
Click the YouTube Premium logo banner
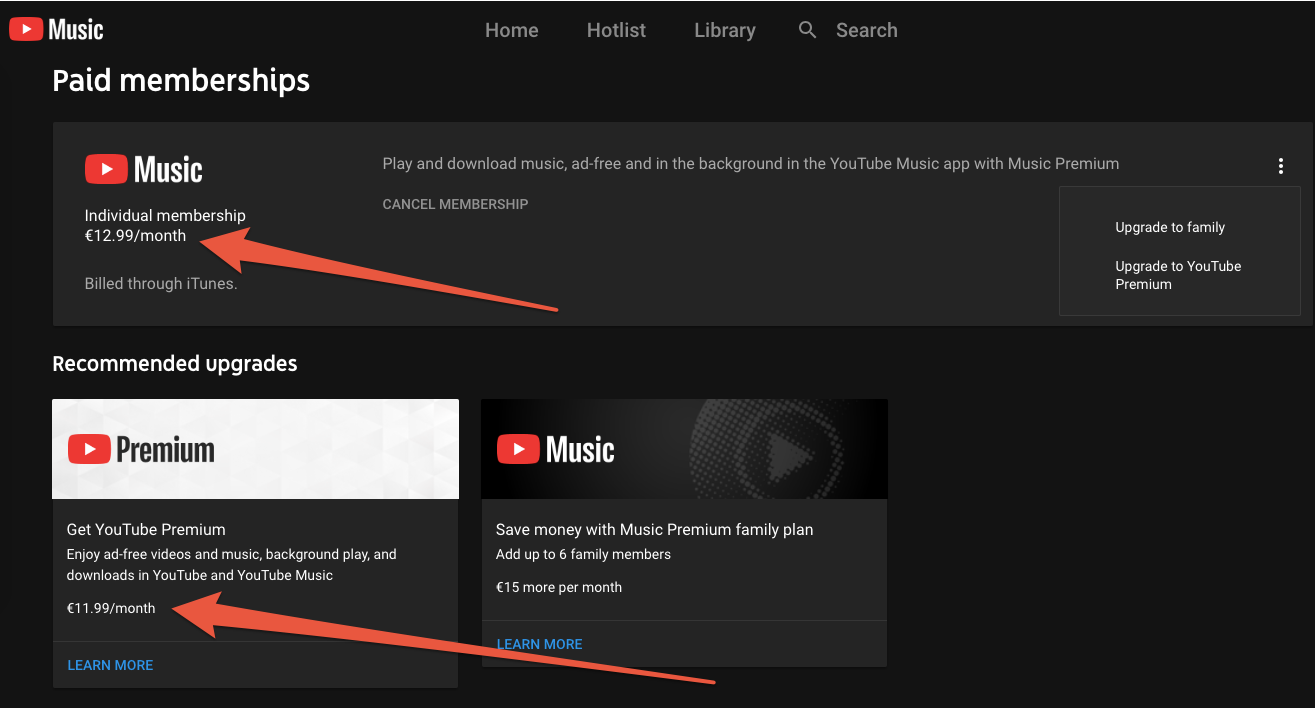[255, 449]
